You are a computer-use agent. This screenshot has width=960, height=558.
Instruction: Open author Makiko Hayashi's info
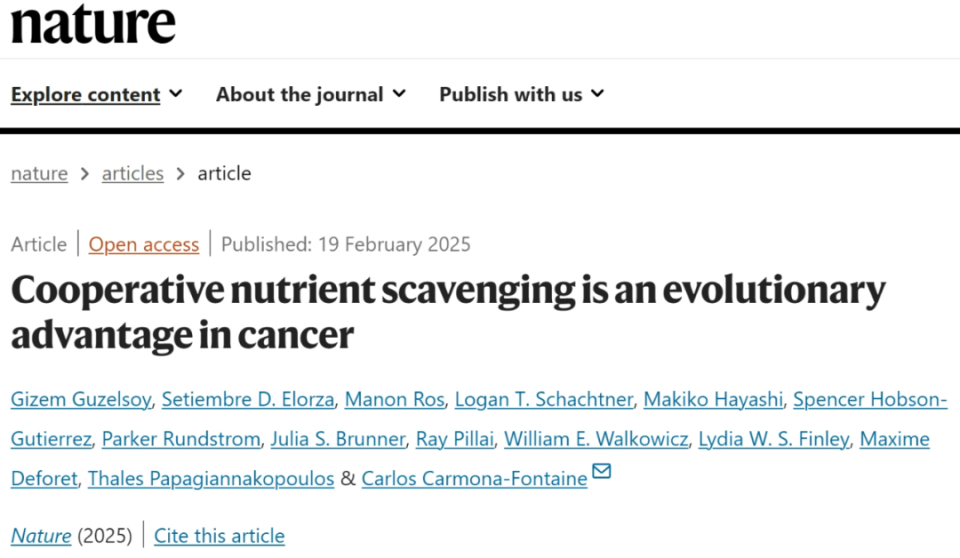point(713,400)
